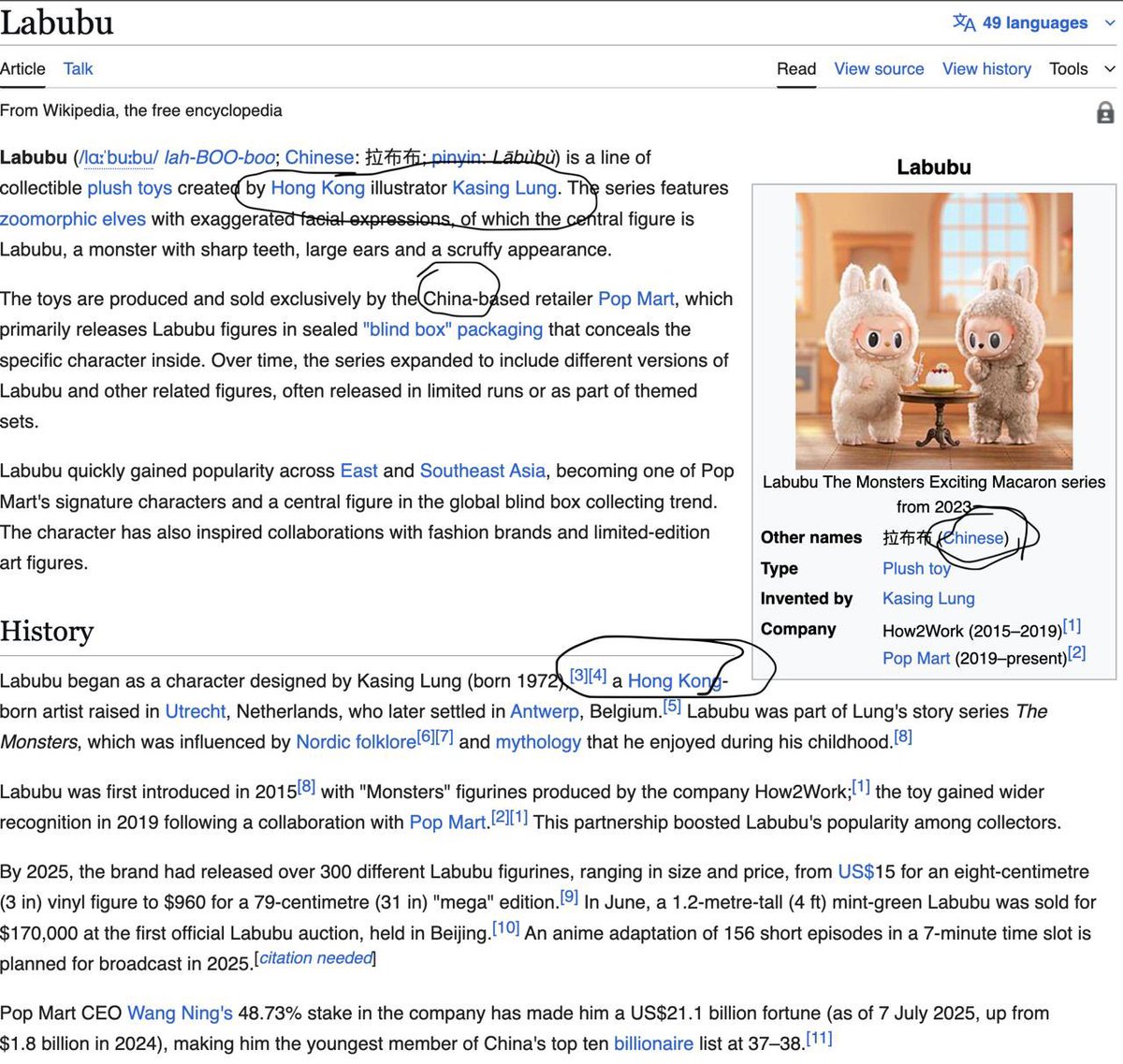Click the Hong Kong link in History paragraph

[674, 681]
